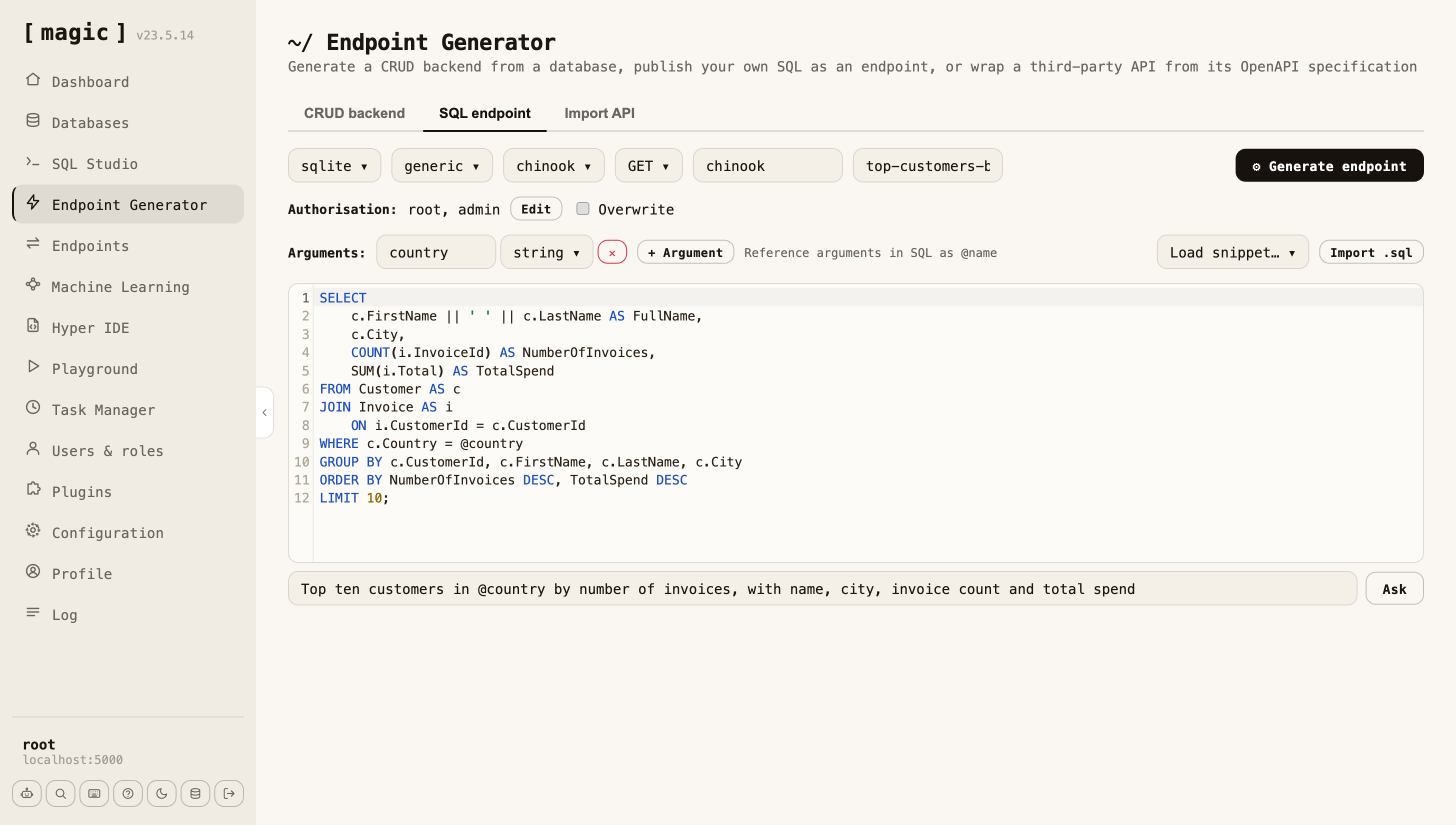
Task: Log out using the exit arrow icon
Action: pos(229,793)
